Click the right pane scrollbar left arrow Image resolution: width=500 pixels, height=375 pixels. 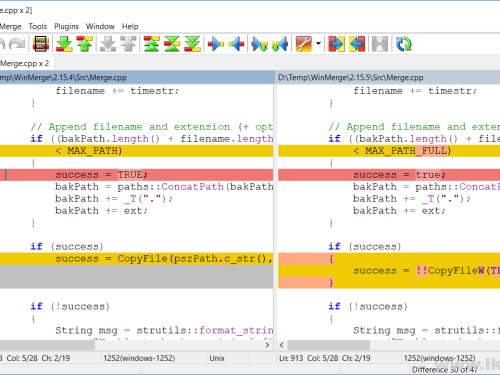tap(282, 345)
